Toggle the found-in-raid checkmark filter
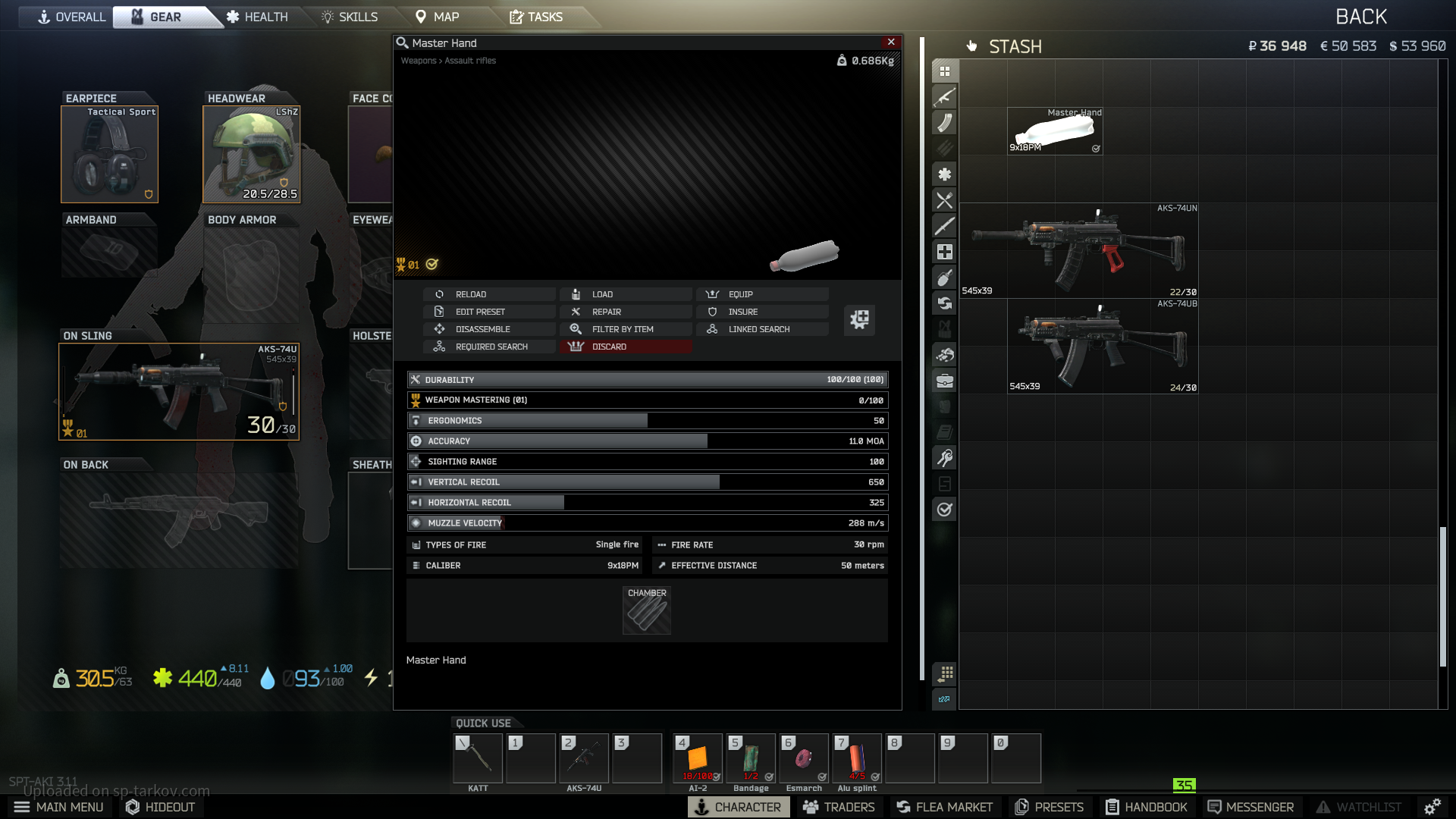 pyautogui.click(x=945, y=510)
